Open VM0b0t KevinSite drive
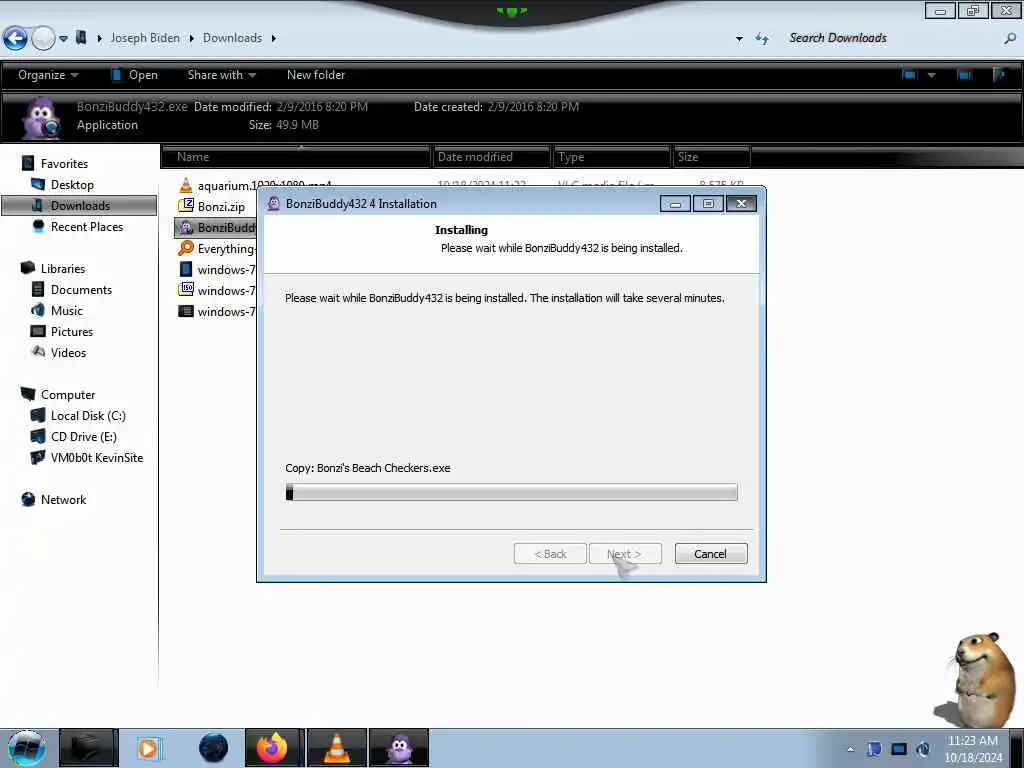This screenshot has height=768, width=1024. coord(97,457)
